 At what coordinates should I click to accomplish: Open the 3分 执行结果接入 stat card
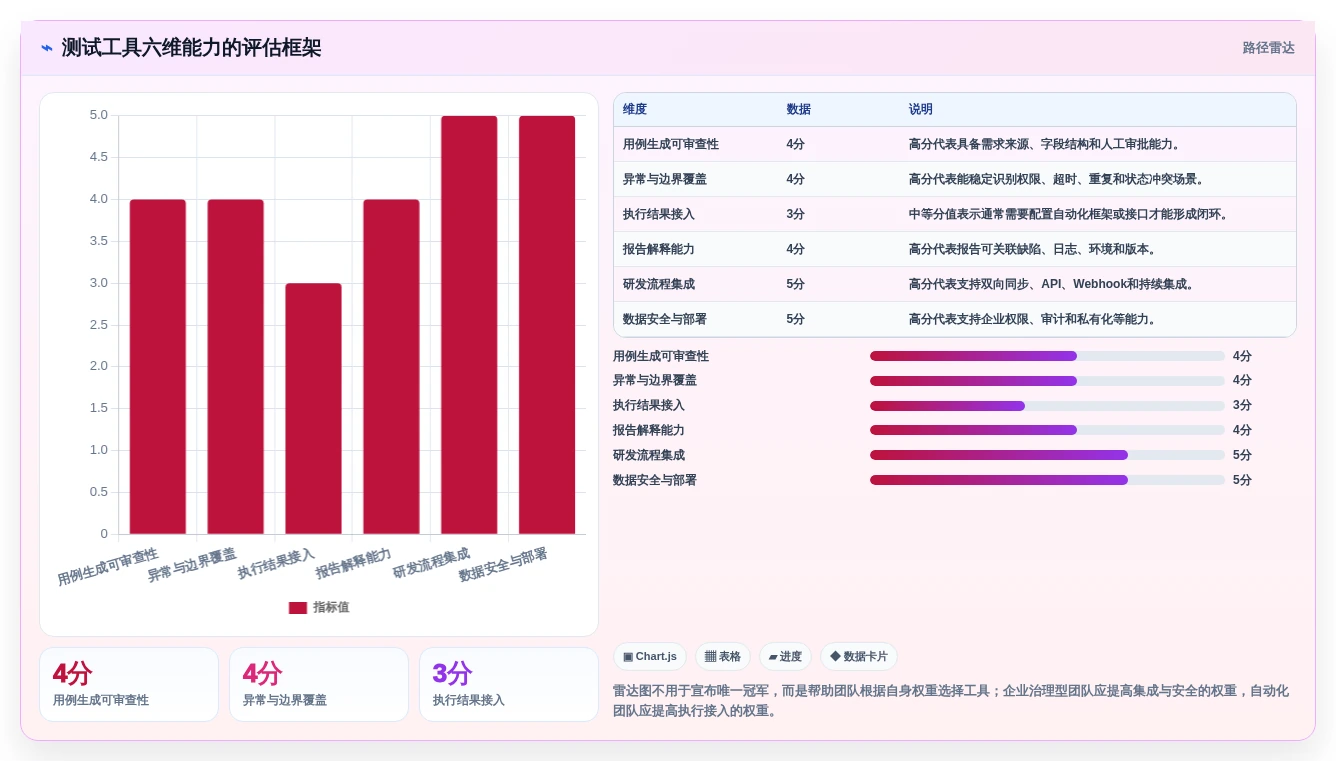pos(509,685)
